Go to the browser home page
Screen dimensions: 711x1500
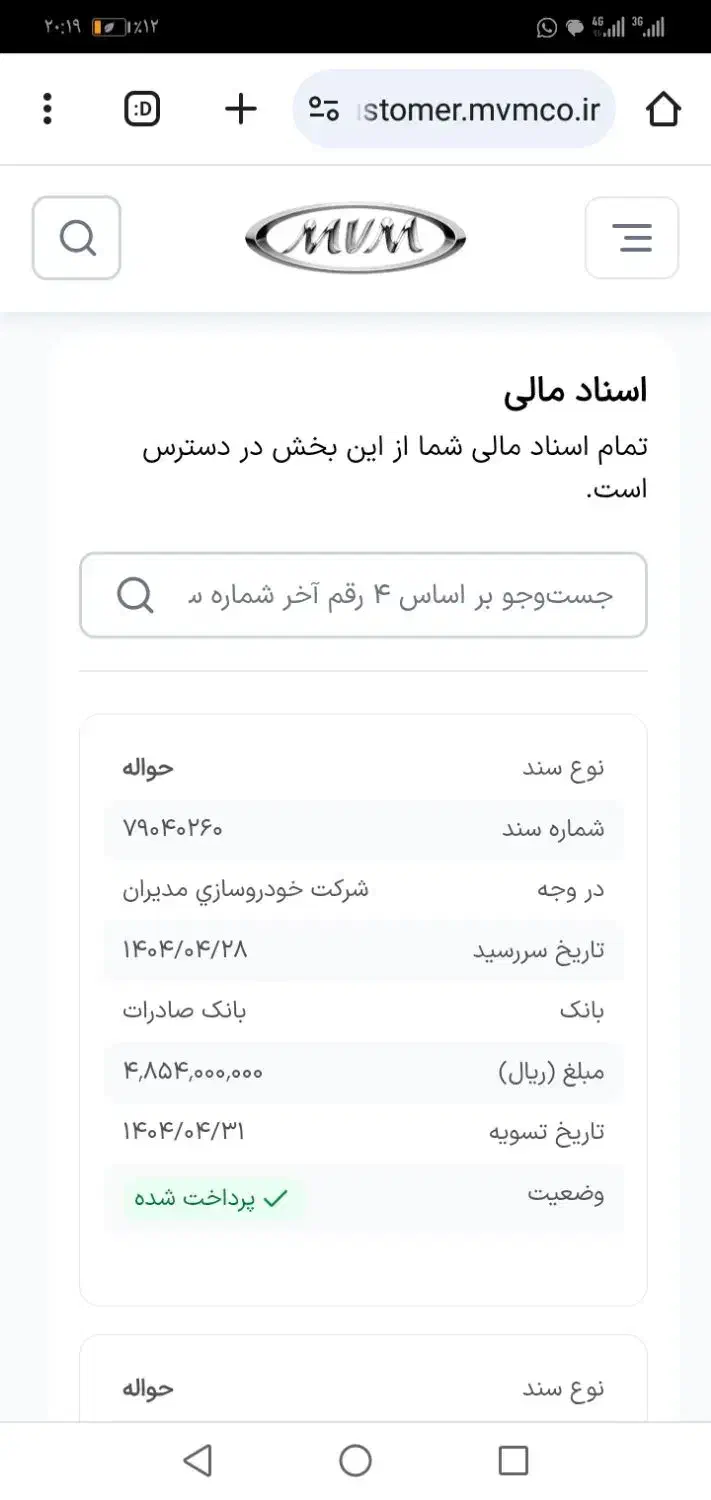click(663, 109)
